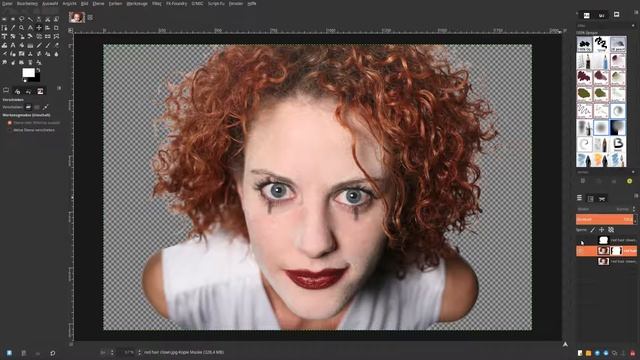
Task: Open the Ebene menu
Action: (98, 3)
